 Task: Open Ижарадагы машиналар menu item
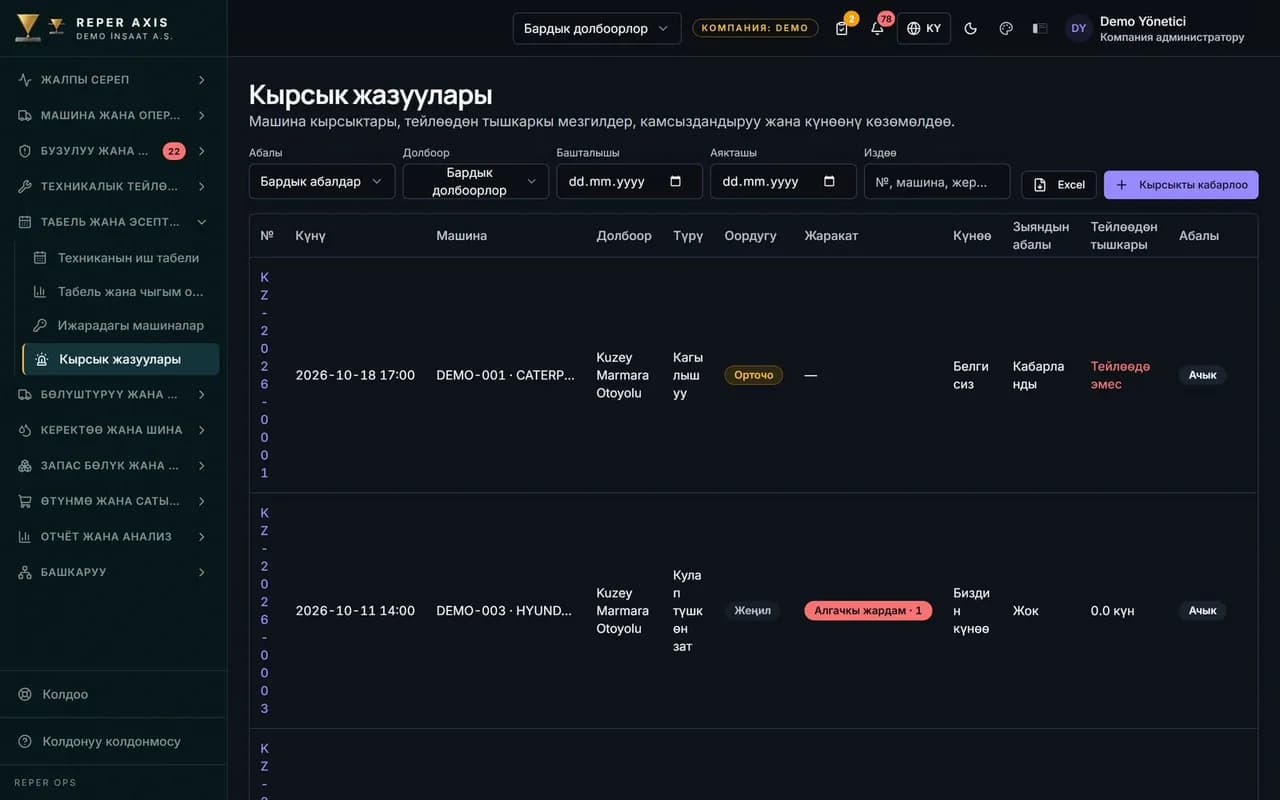click(120, 326)
